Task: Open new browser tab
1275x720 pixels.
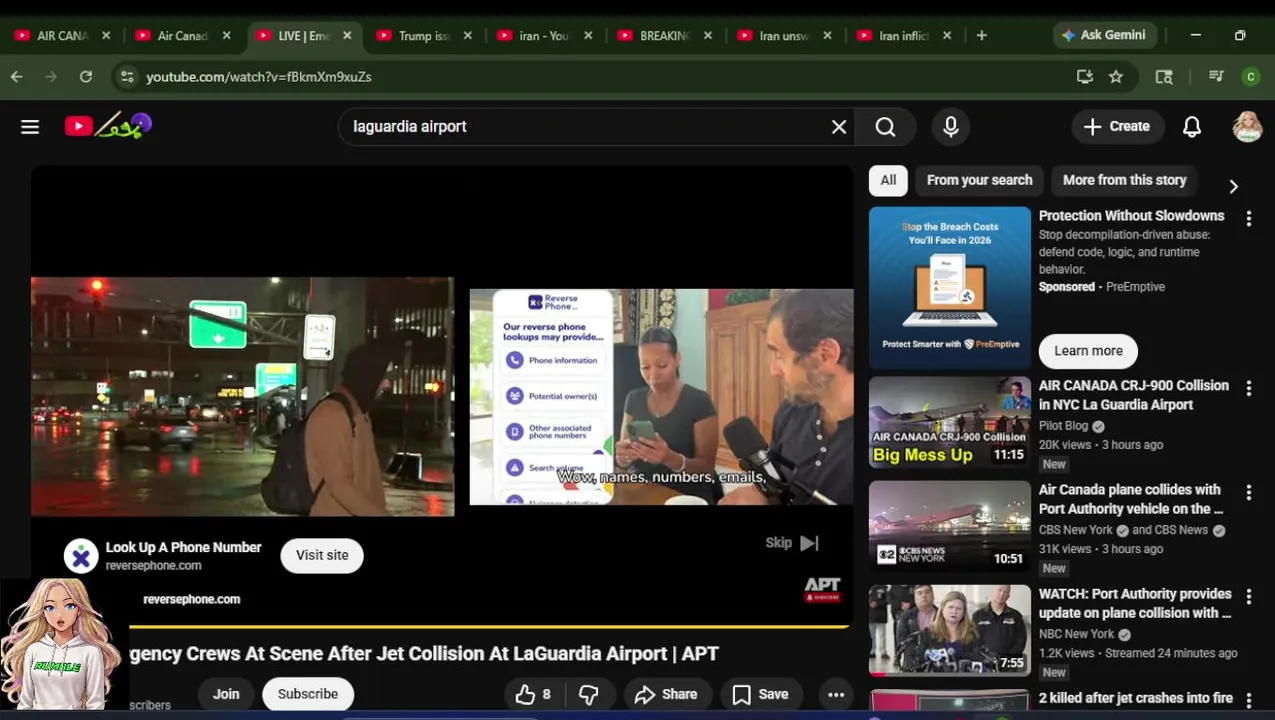Action: coord(981,35)
